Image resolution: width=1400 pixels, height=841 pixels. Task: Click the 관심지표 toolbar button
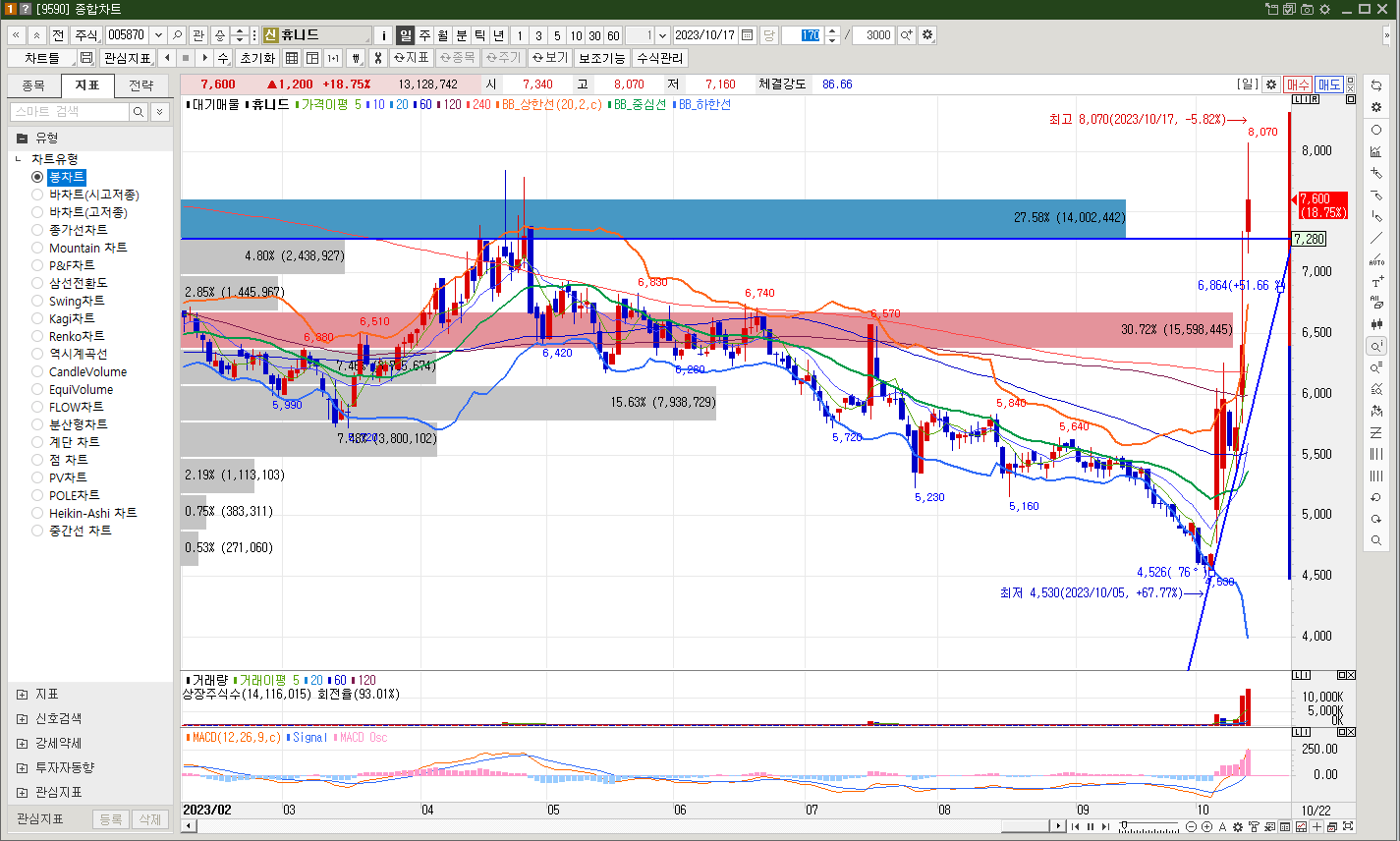[128, 58]
